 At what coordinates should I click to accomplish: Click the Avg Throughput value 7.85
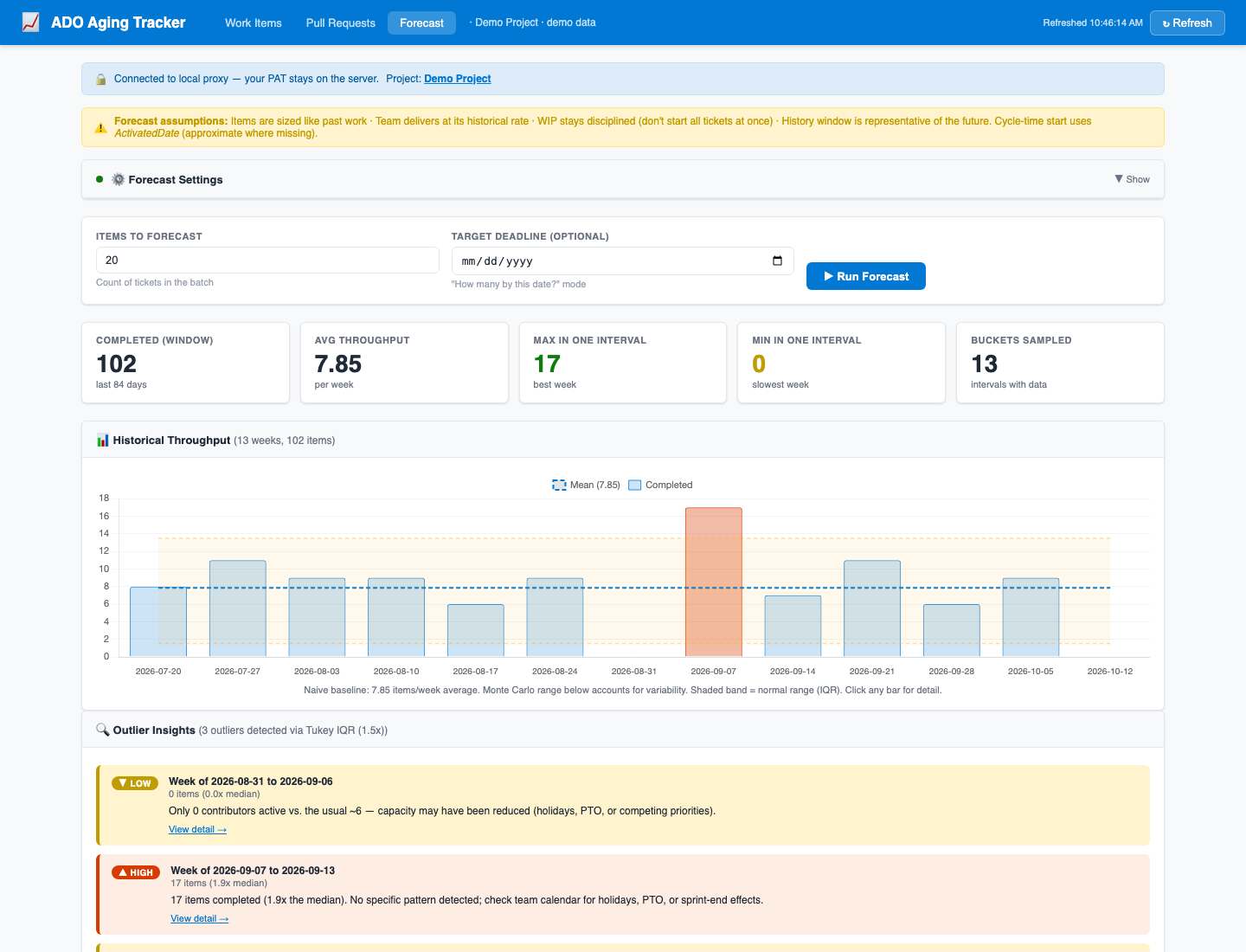[338, 363]
